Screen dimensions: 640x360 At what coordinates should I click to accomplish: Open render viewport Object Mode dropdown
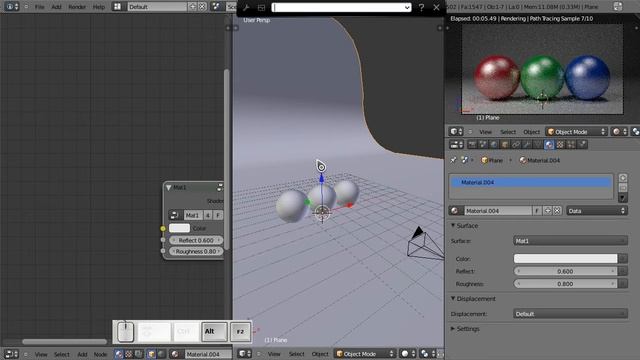(x=576, y=132)
